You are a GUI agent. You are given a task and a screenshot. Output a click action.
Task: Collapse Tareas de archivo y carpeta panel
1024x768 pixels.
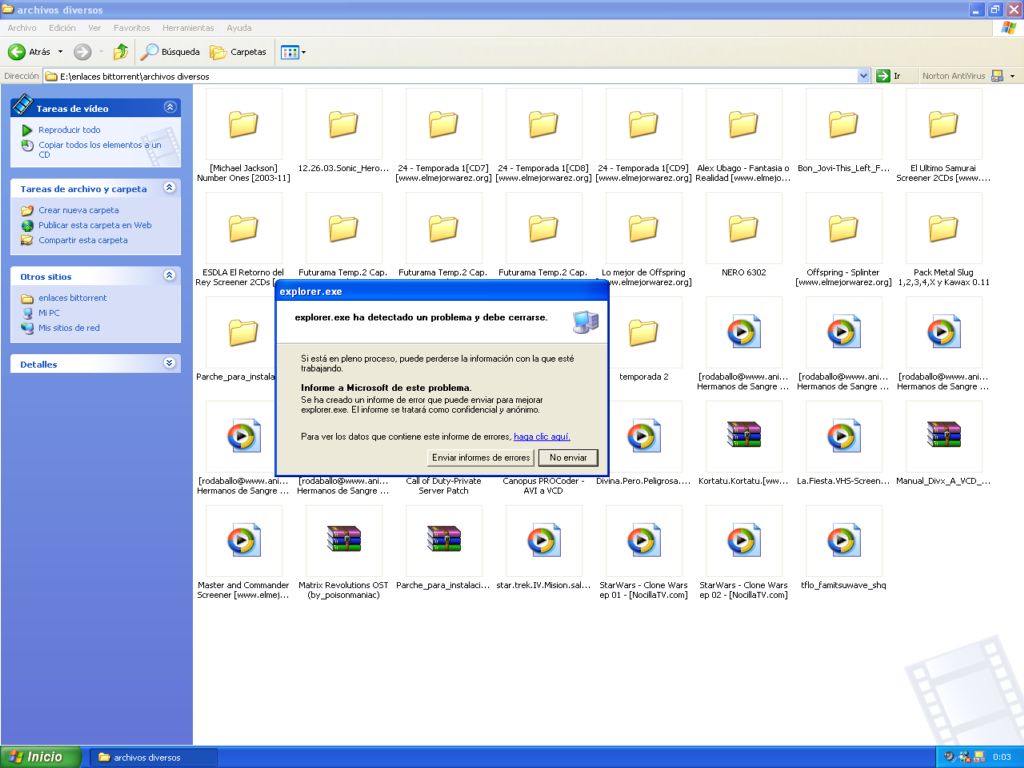pyautogui.click(x=170, y=188)
